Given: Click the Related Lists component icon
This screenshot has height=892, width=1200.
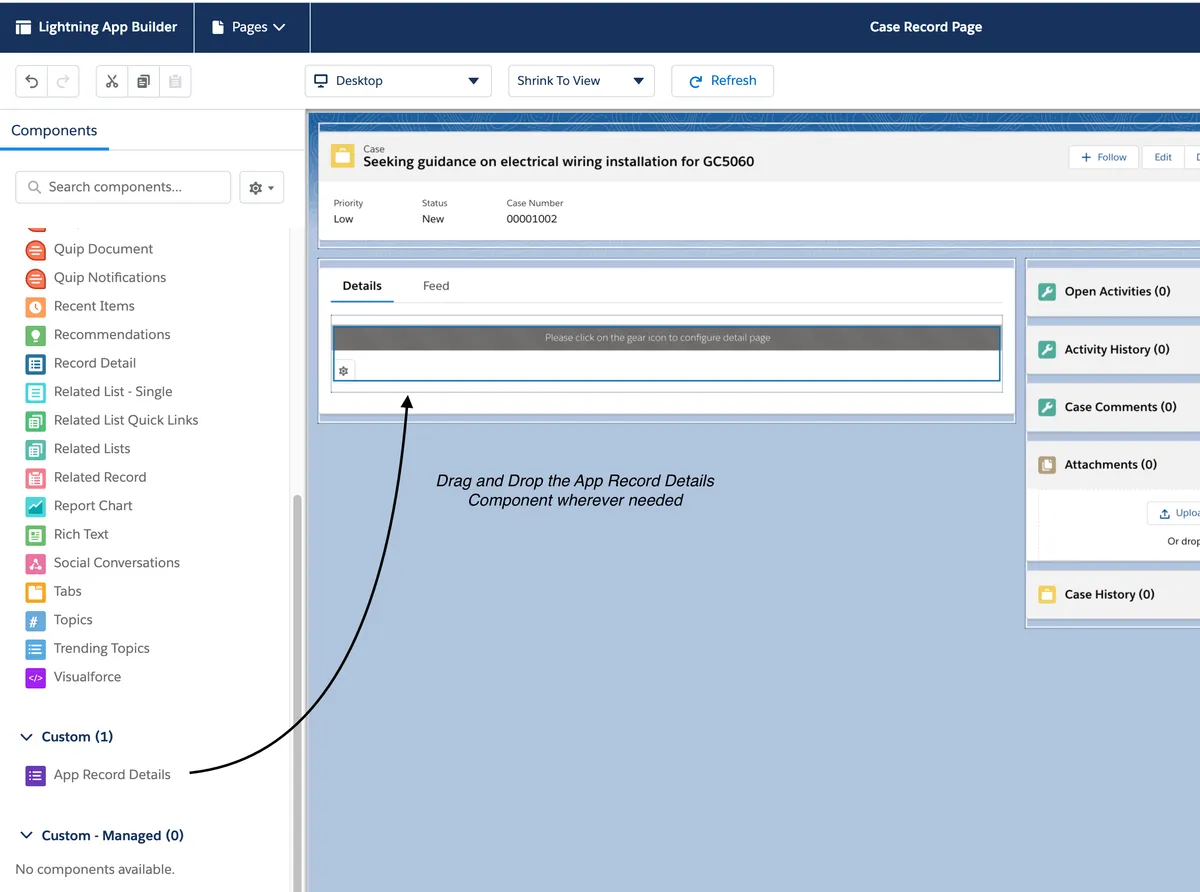Looking at the screenshot, I should [35, 449].
